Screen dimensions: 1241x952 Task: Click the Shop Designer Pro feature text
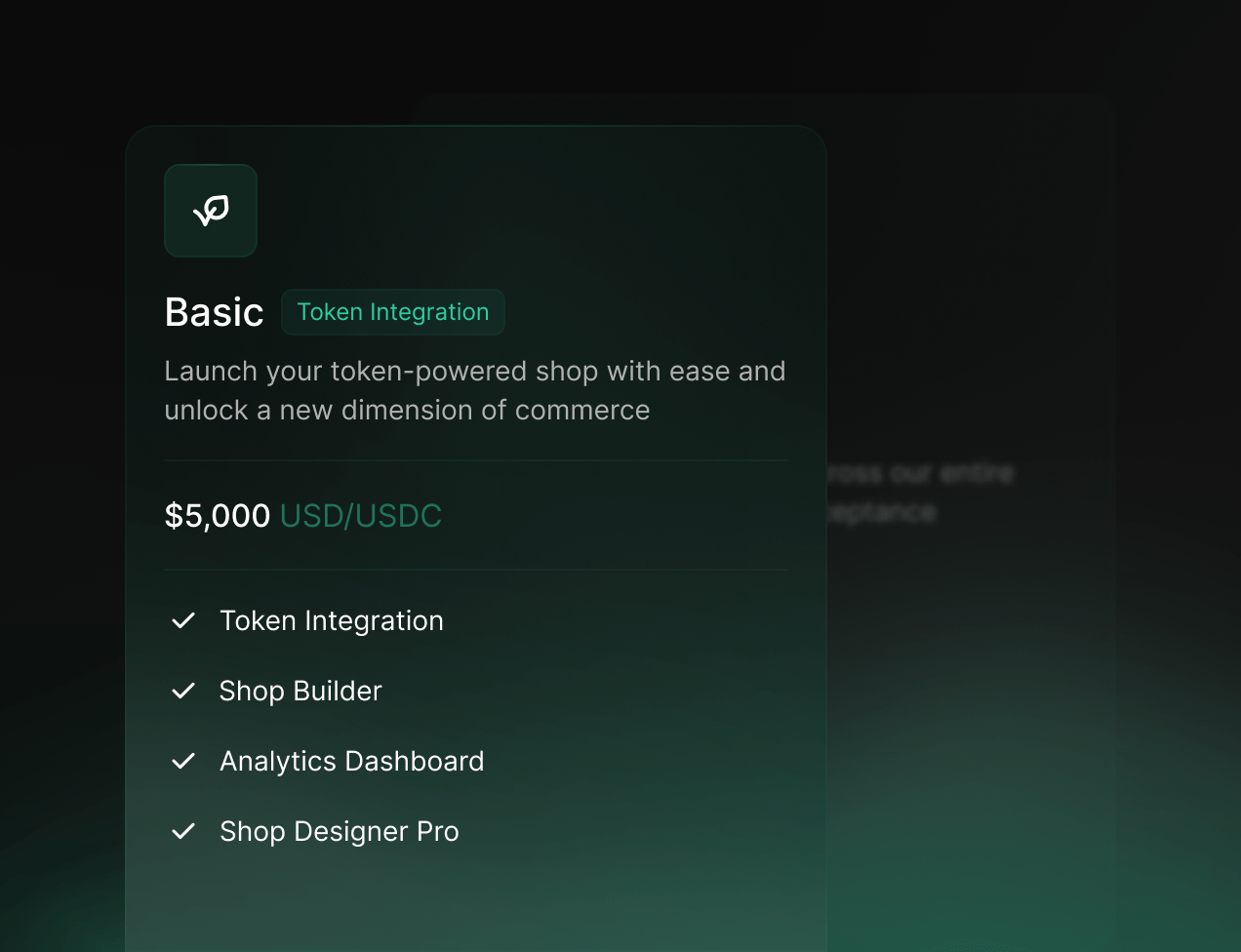pos(340,832)
